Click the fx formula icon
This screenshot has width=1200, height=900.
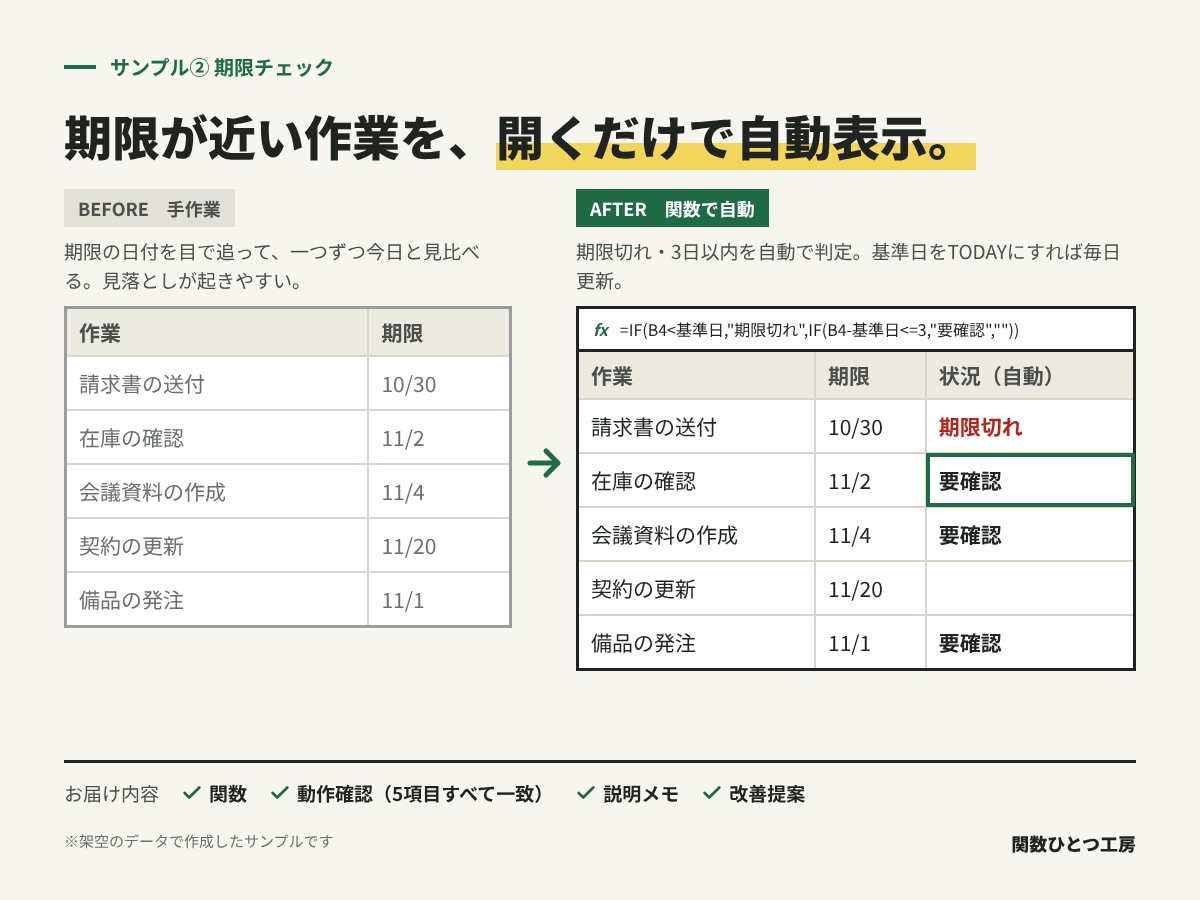[601, 330]
